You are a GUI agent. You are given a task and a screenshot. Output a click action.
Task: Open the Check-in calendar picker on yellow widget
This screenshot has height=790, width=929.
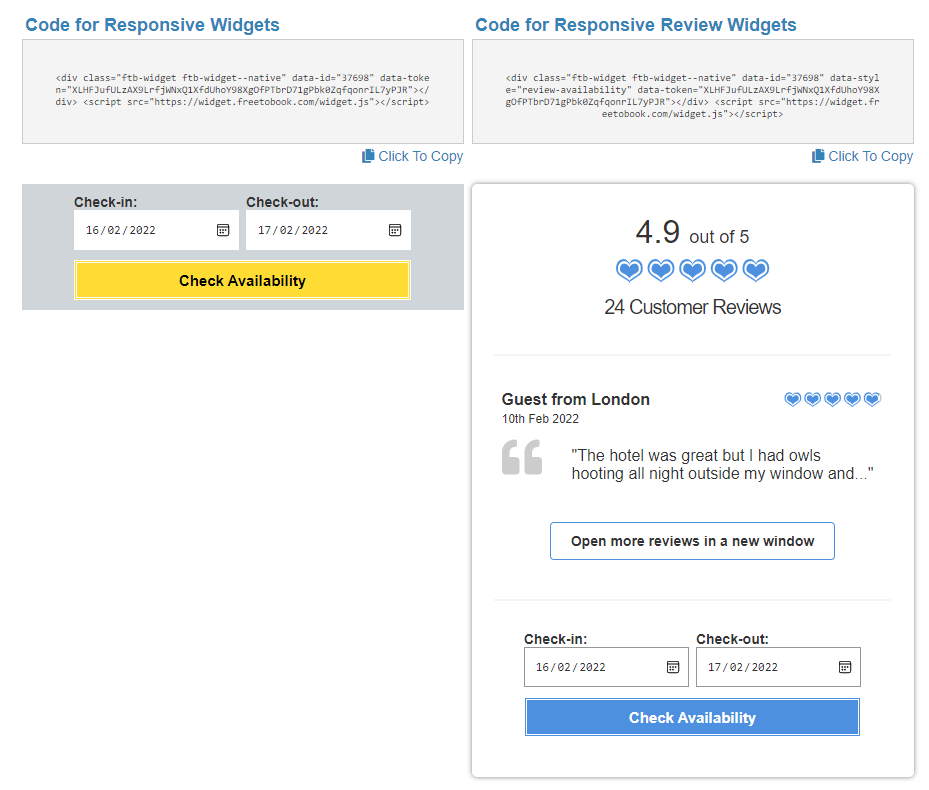click(224, 230)
